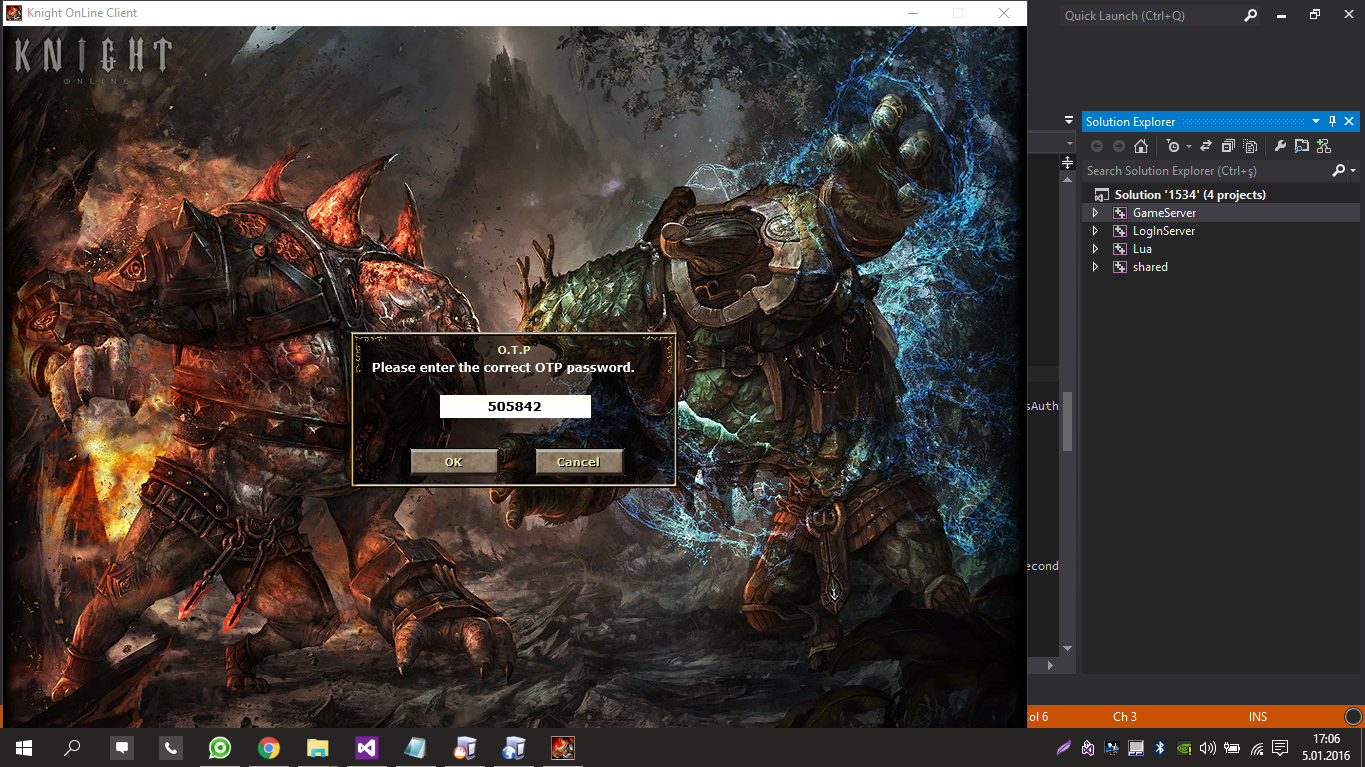Click the Quick Launch search box
1365x767 pixels.
(1148, 16)
